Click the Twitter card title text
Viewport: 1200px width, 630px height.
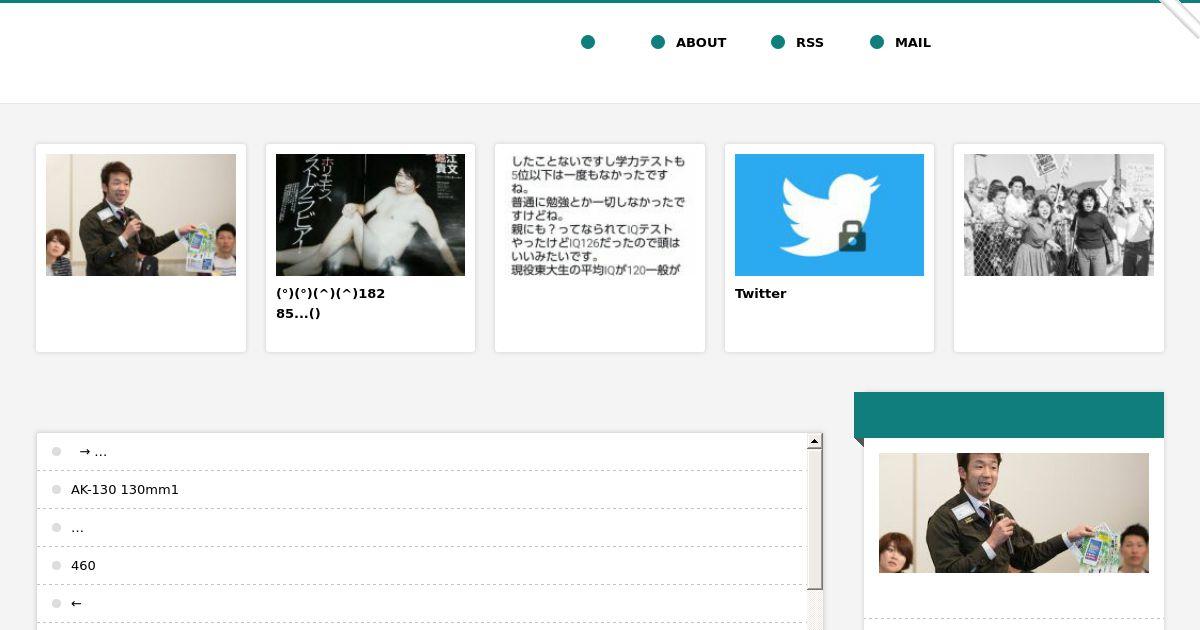tap(761, 293)
